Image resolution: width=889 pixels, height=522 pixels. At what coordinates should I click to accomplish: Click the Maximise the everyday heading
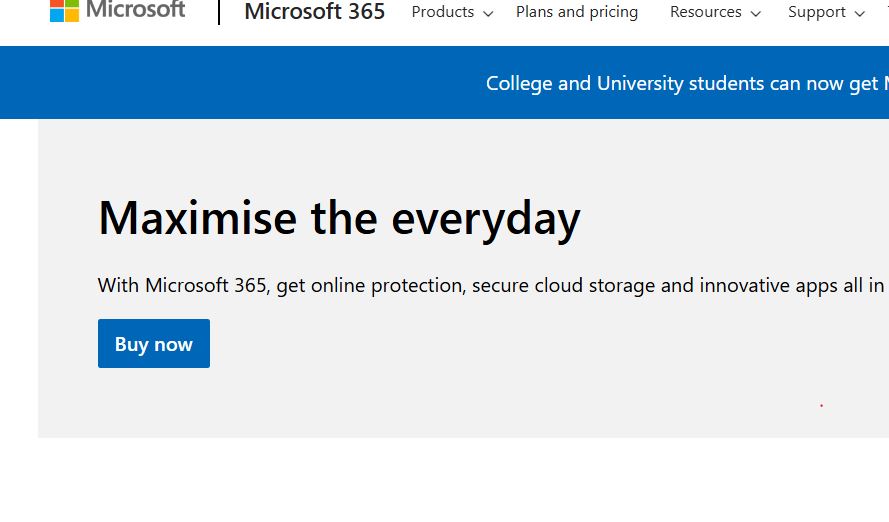339,217
